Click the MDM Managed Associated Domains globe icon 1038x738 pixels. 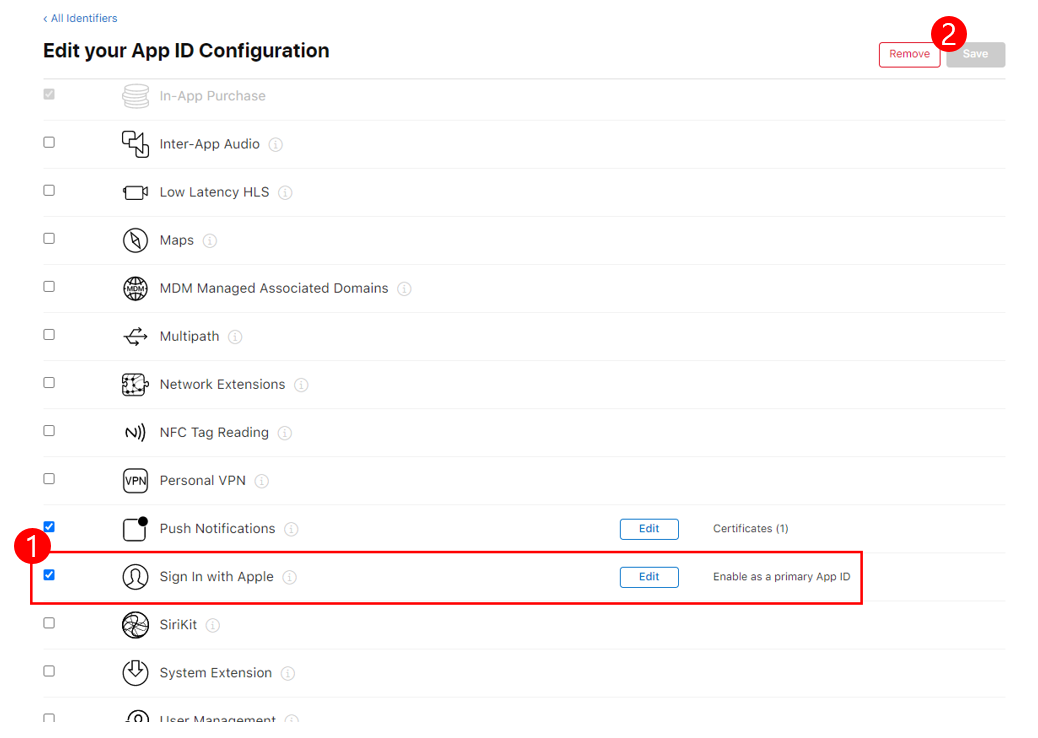coord(135,289)
